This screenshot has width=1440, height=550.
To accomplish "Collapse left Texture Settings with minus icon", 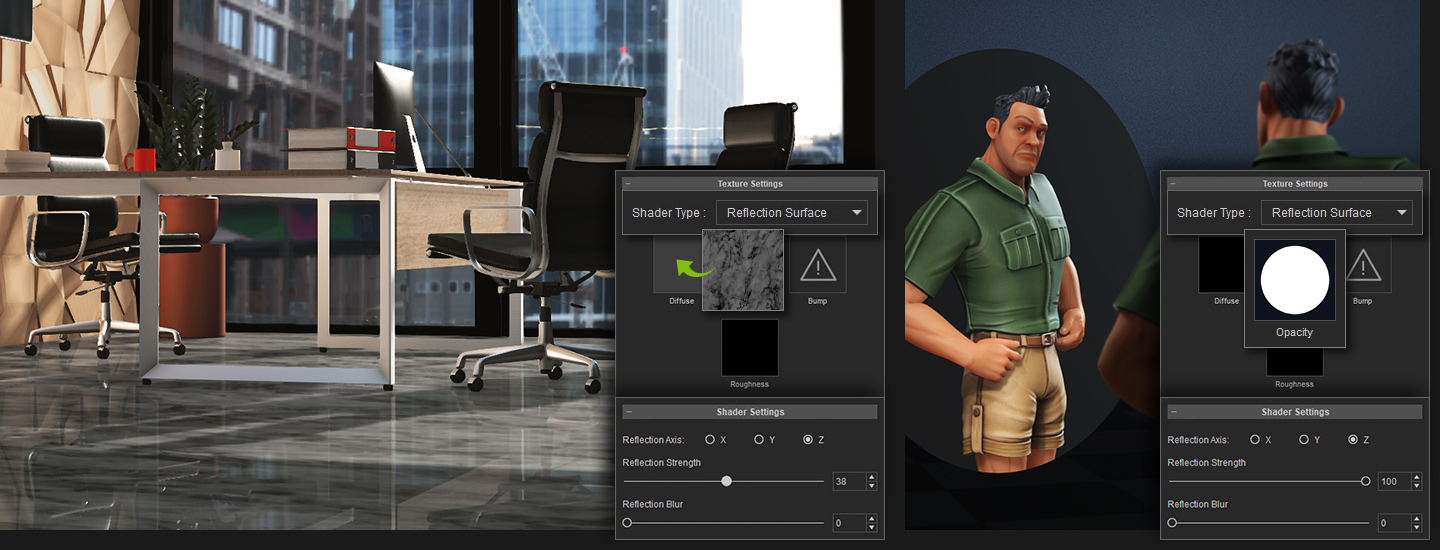I will [x=628, y=184].
